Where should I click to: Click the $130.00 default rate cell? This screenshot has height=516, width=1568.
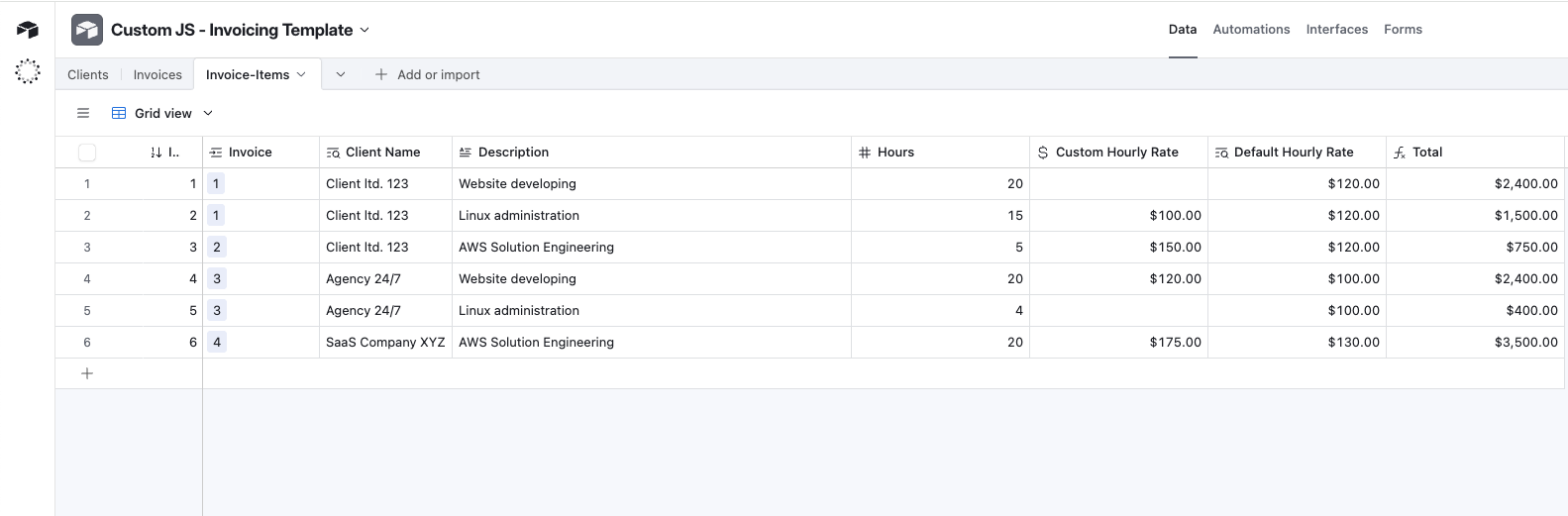point(1297,342)
